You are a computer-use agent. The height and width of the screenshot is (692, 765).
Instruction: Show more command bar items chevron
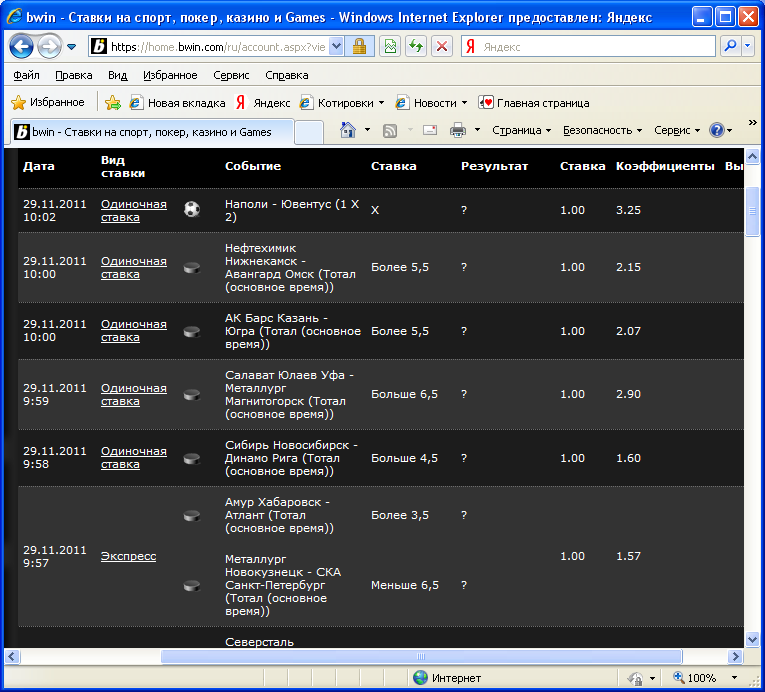(752, 122)
